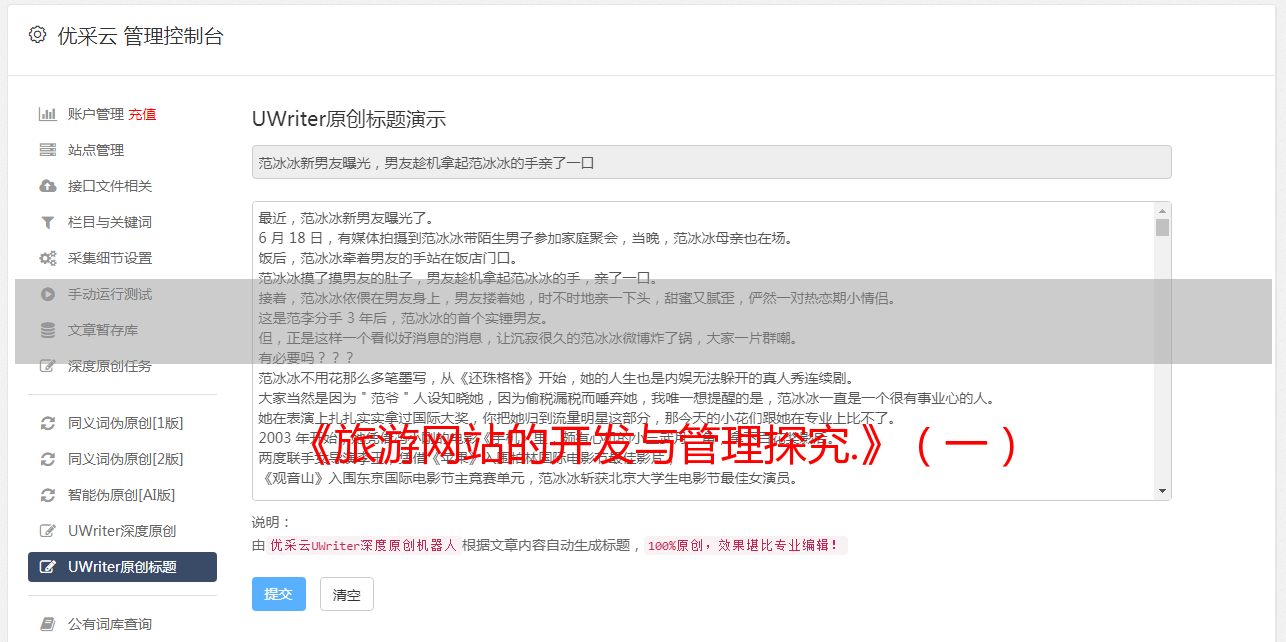Click the gear icon beside 优采云 管理控制台
The width and height of the screenshot is (1286, 642).
click(37, 35)
